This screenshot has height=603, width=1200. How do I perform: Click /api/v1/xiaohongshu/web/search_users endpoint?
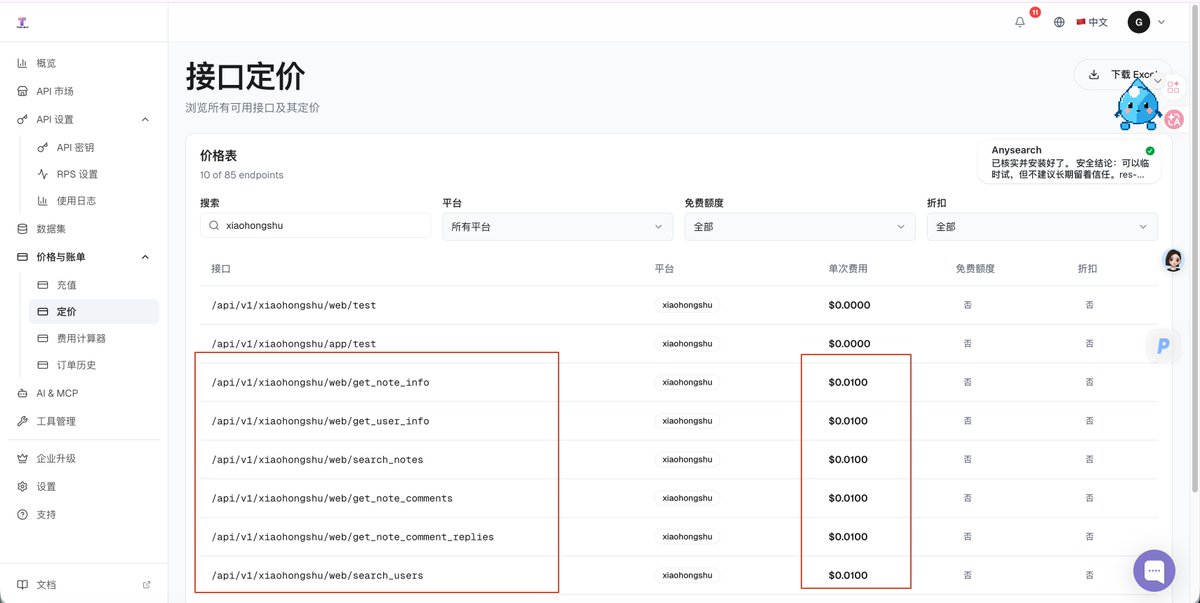(317, 575)
